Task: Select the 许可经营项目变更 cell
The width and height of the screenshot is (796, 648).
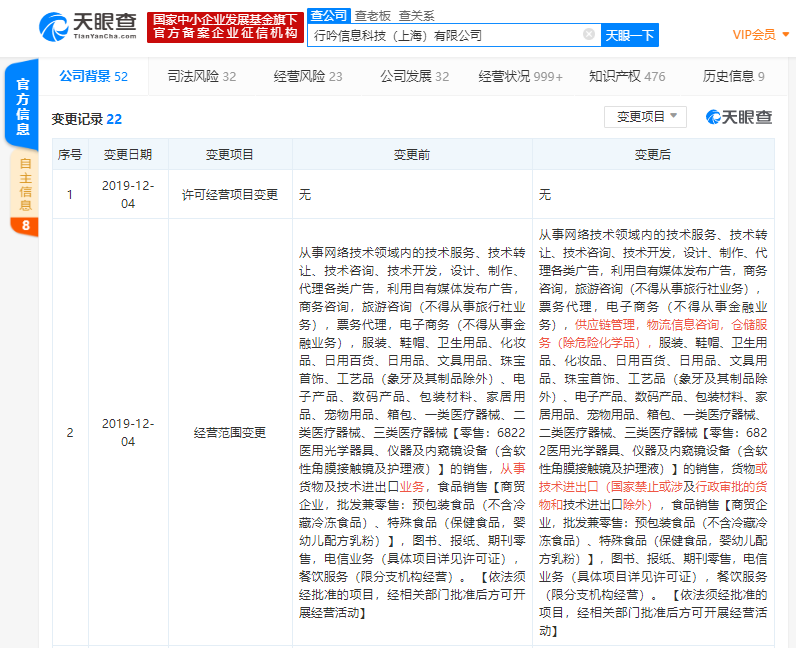Action: pos(229,195)
